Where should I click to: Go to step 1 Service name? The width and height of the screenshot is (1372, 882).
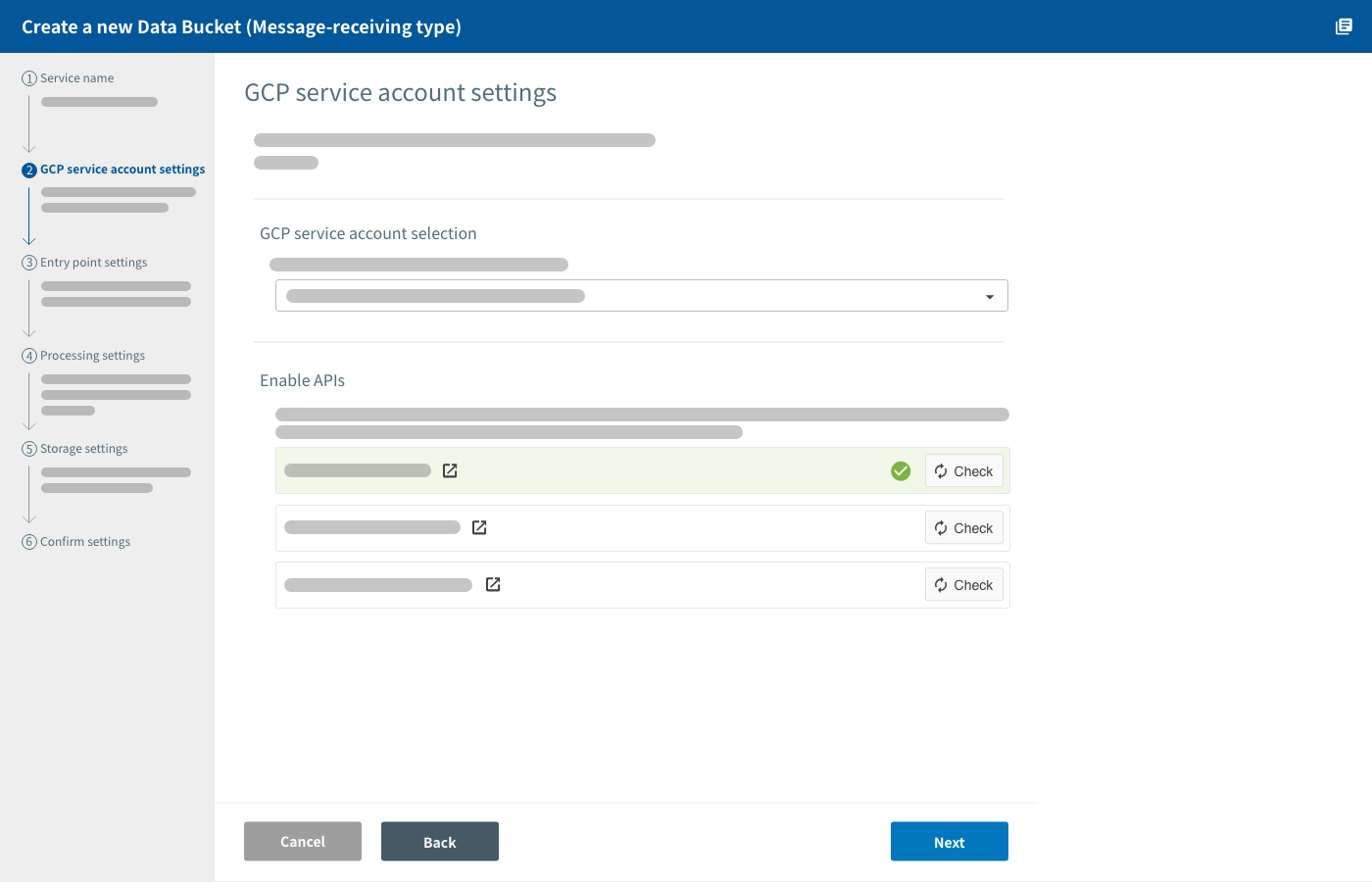tap(68, 78)
